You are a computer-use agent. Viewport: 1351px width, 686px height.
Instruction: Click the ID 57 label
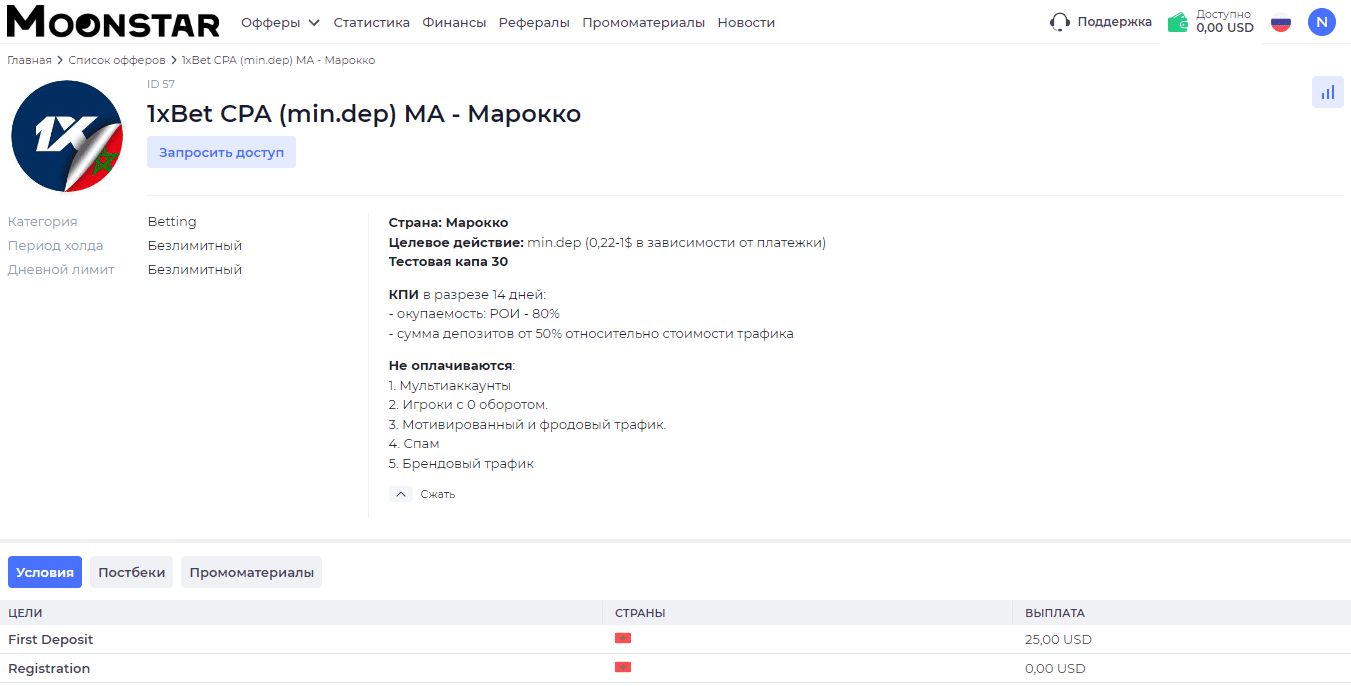click(x=161, y=84)
